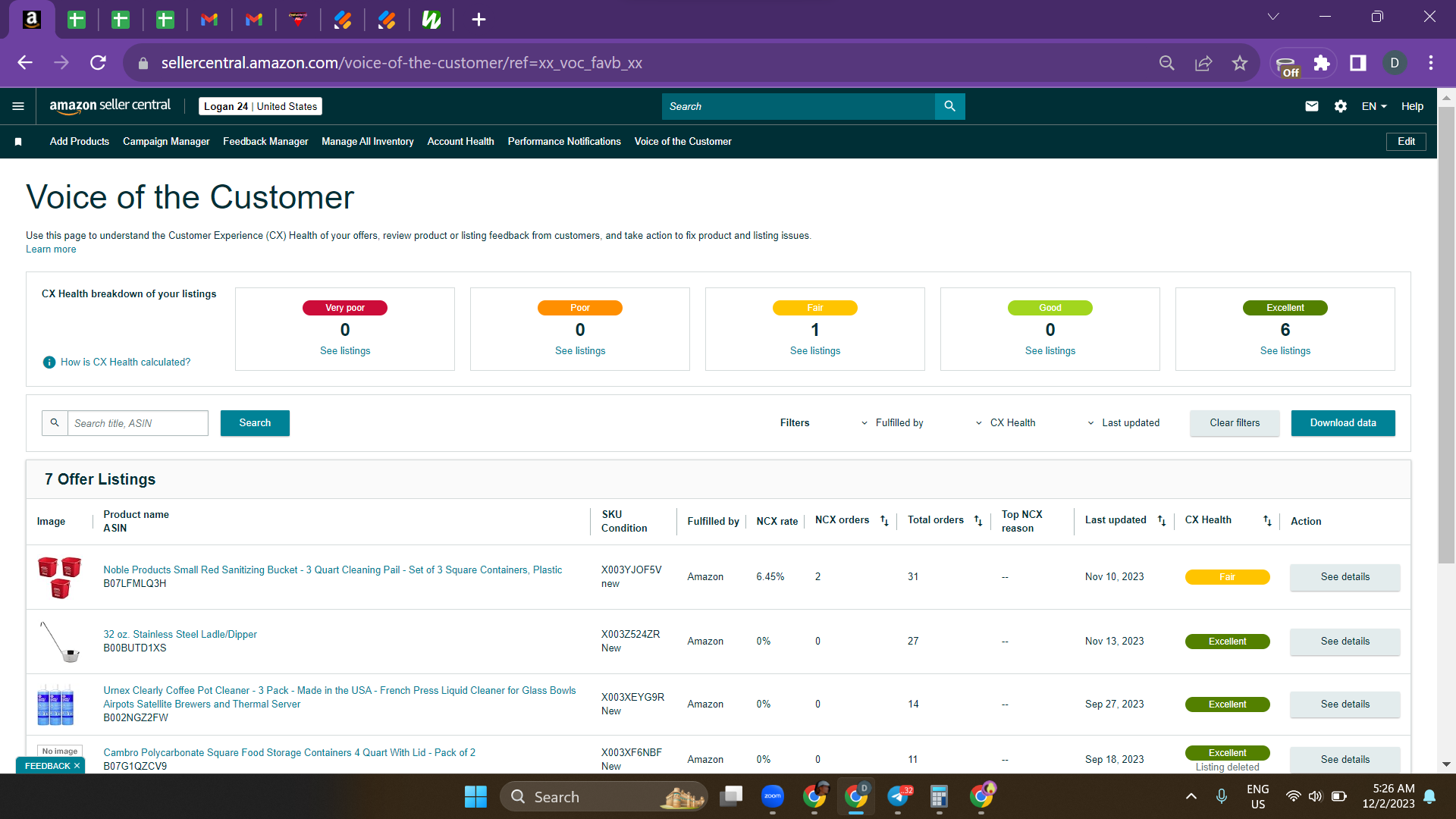Open the EN language dropdown
Image resolution: width=1456 pixels, height=819 pixels.
coord(1374,106)
